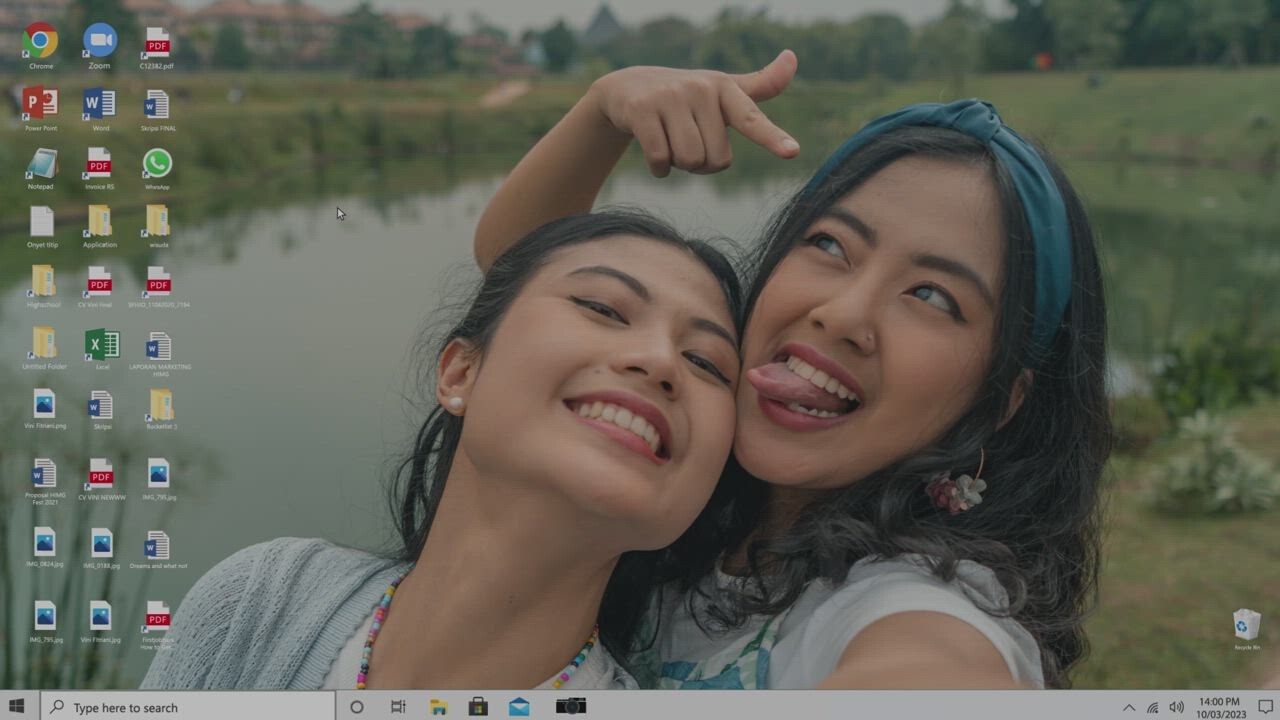Open the notification Action Center

1265,707
